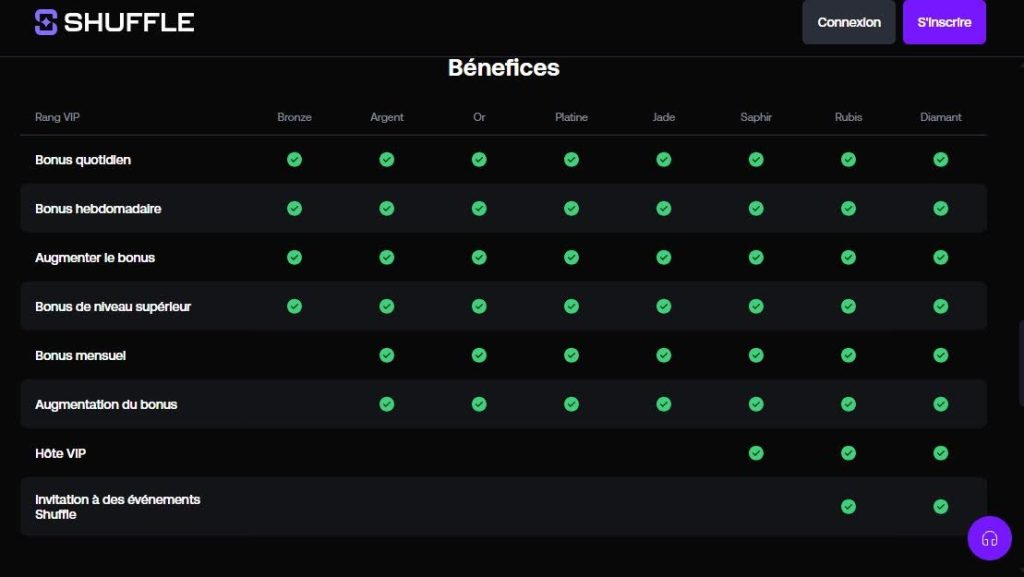Click the Bronze checkmark for Bonus de niveau supérieur

click(294, 306)
